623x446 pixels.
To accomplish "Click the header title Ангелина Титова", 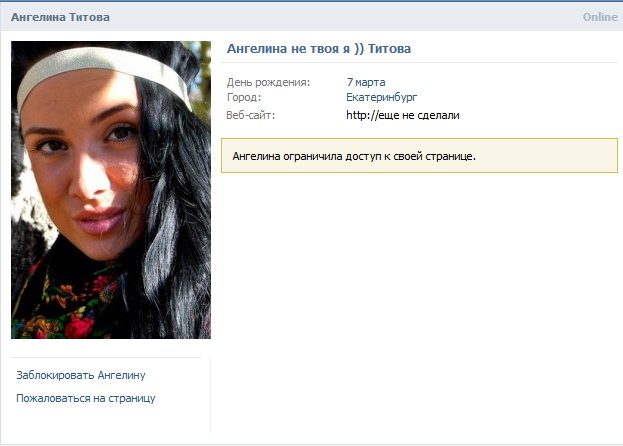I will (60, 17).
